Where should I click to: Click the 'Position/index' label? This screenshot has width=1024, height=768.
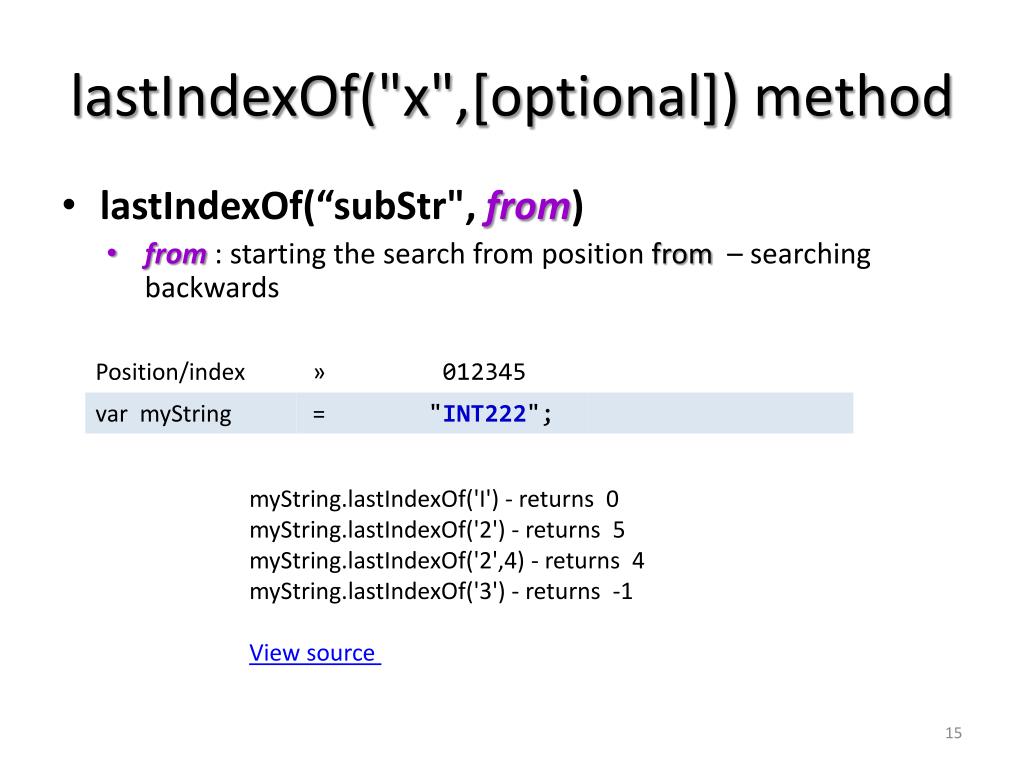coord(170,372)
